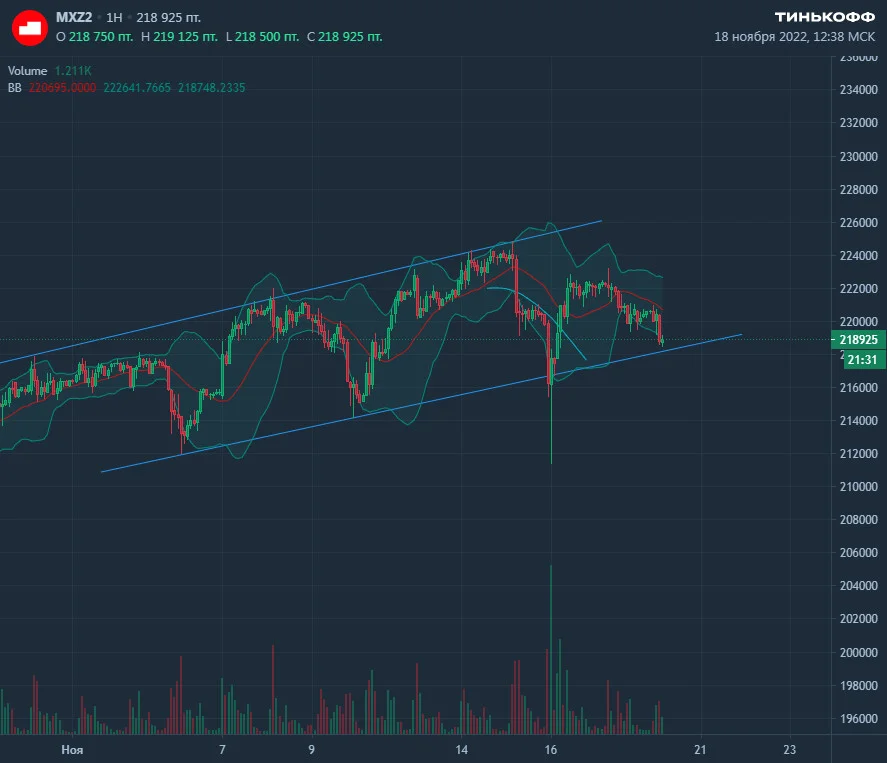
Task: Click the BB upper value 222641.7665
Action: click(137, 88)
